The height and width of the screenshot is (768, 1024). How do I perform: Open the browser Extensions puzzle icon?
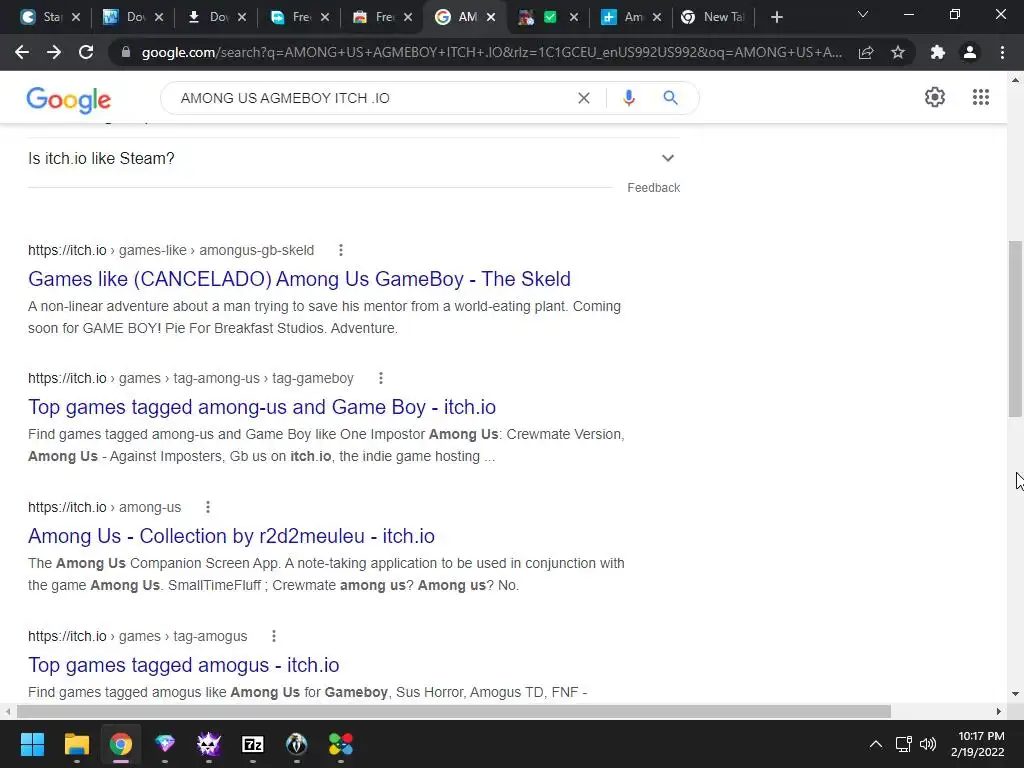point(938,52)
